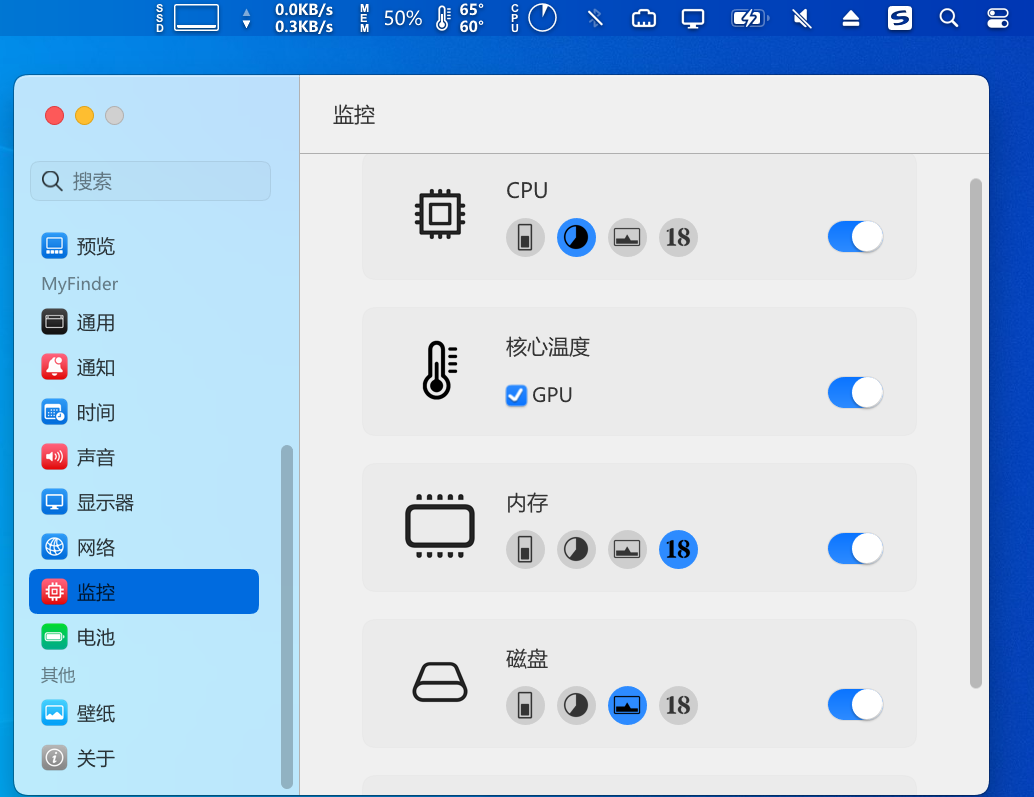Open the 声音 sidebar section
1034x797 pixels.
click(144, 458)
